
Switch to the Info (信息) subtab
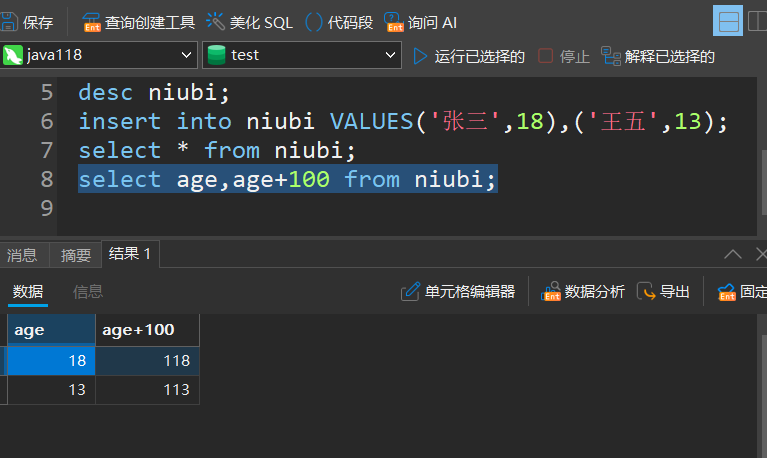point(88,292)
